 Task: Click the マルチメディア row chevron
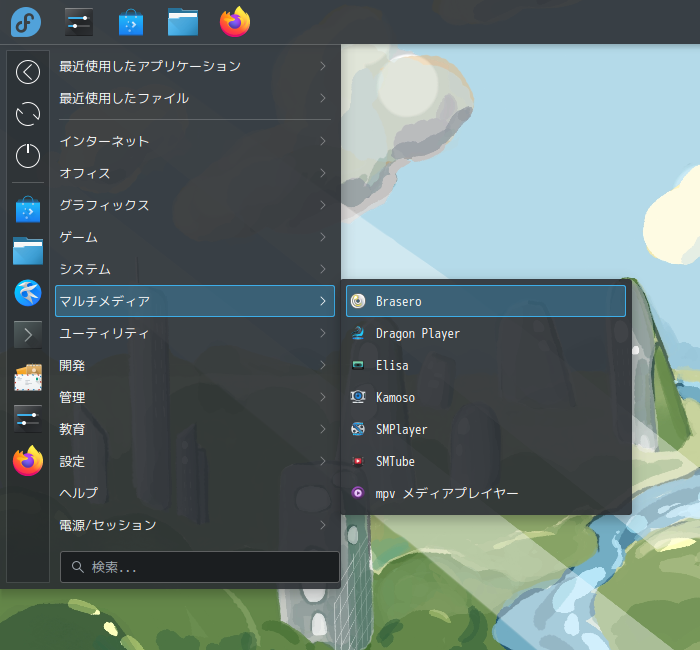[323, 301]
